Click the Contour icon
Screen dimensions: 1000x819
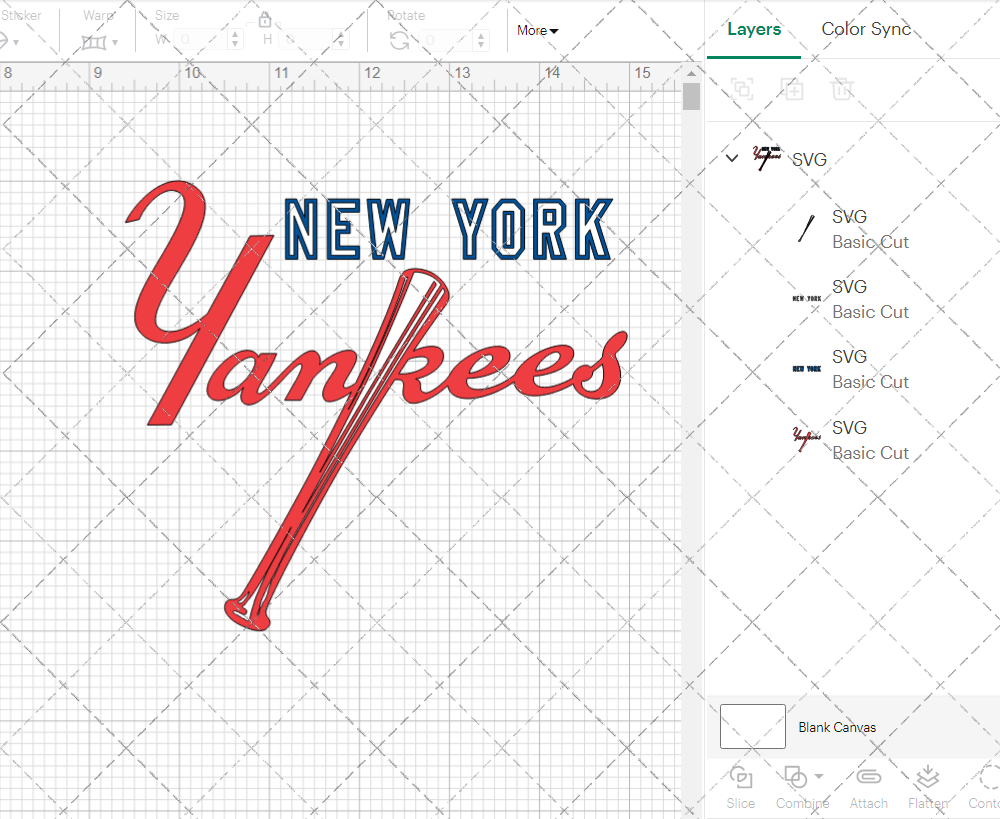[989, 778]
